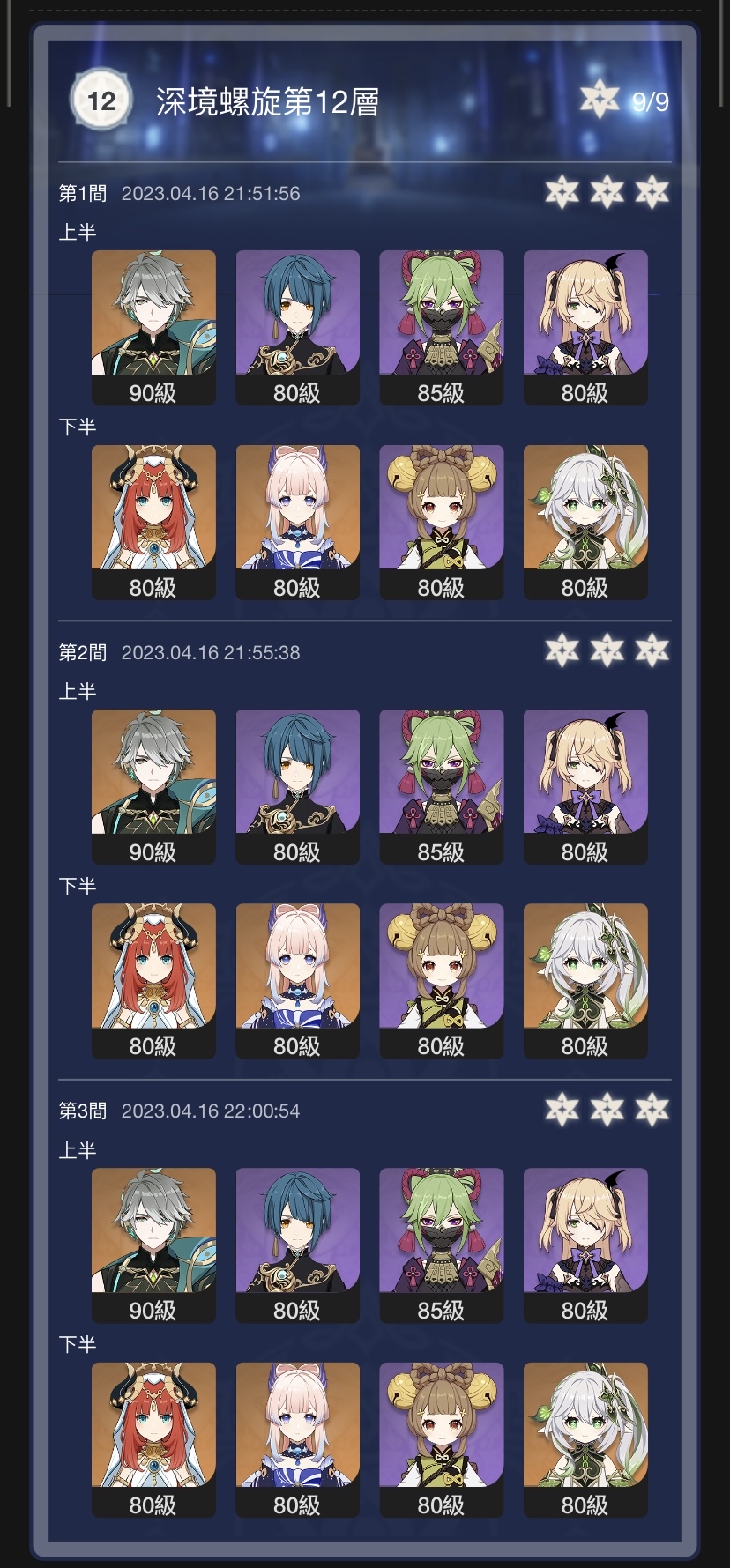This screenshot has height=1568, width=730.
Task: Tap Nahida's portrait in chamber 1 second half
Action: (585, 522)
